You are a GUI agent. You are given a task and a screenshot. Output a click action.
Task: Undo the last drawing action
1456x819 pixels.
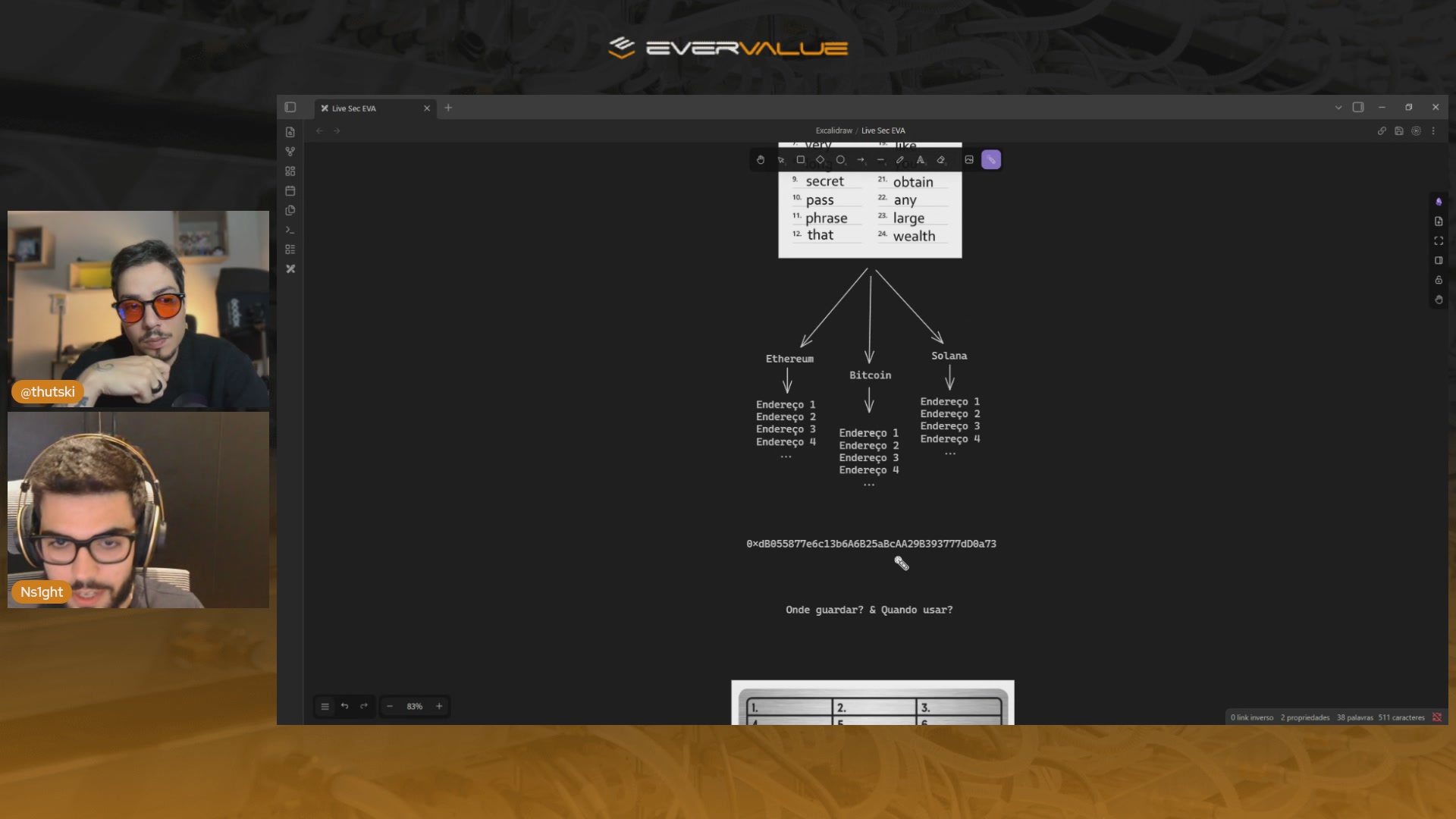click(344, 707)
